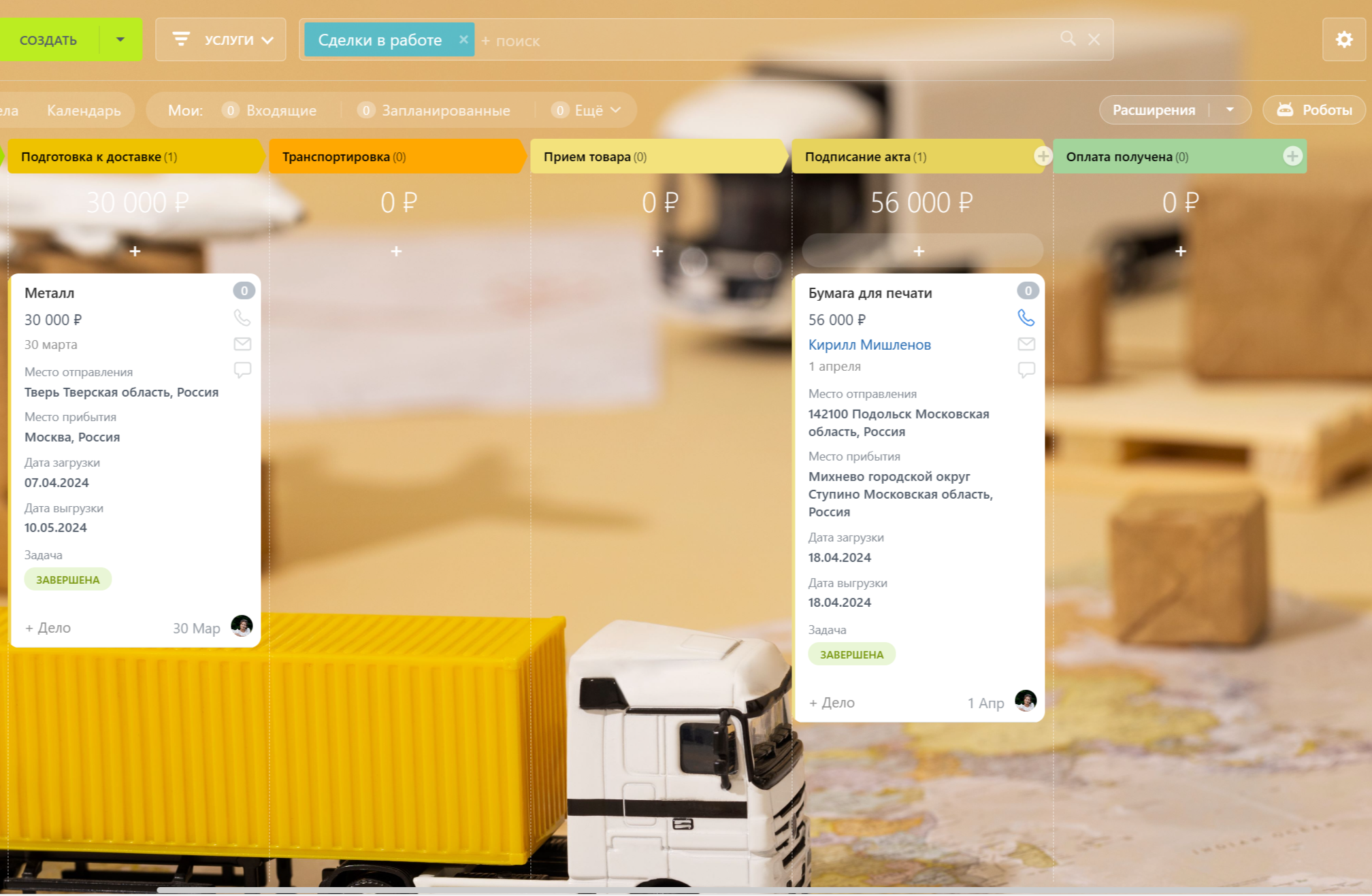This screenshot has width=1372, height=896.
Task: Switch to Календарь view tab
Action: (x=84, y=110)
